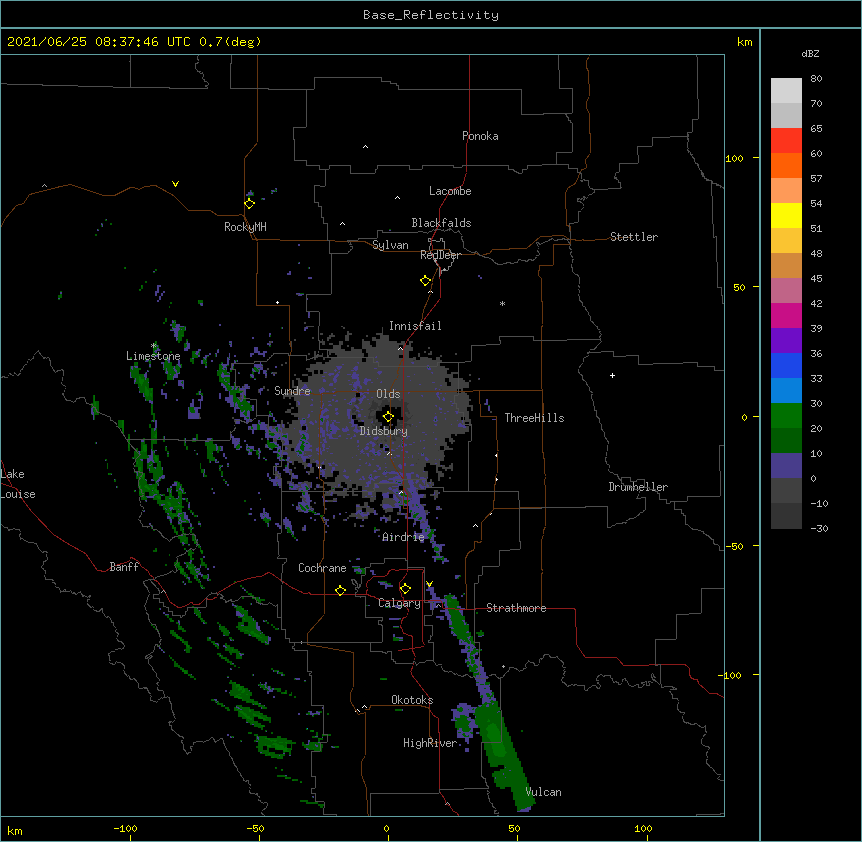Click the ThreeHills label
The image size is (862, 842).
[x=534, y=418]
